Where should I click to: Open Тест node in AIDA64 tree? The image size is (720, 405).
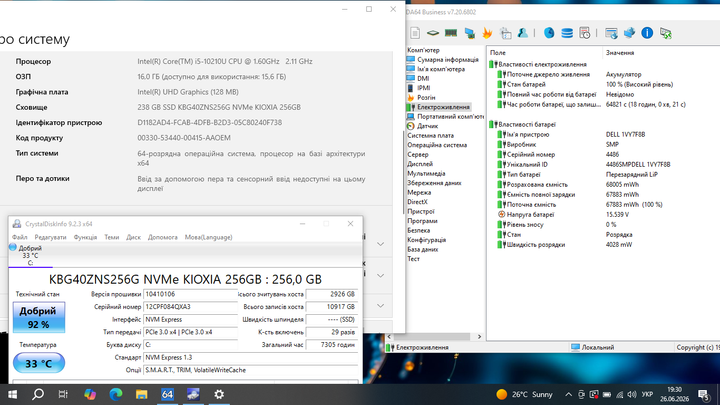[x=413, y=259]
